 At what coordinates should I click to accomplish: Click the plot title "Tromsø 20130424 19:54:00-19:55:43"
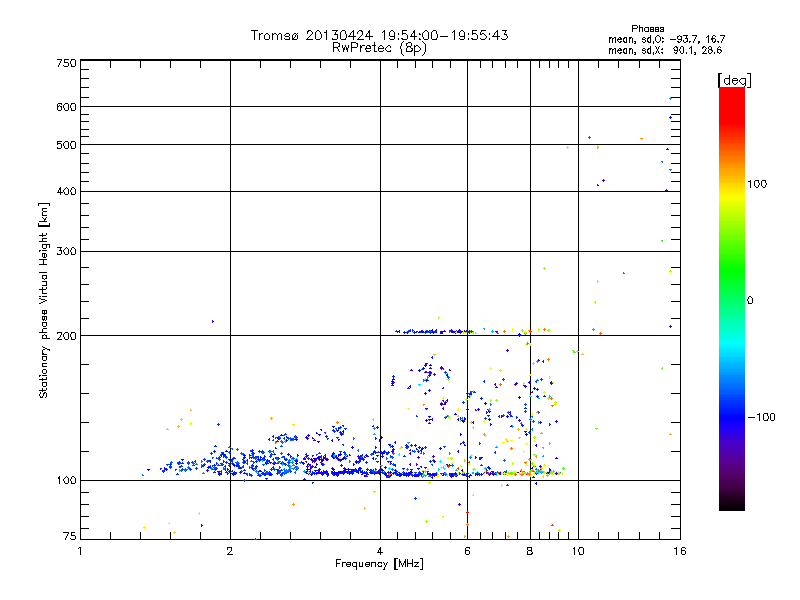point(379,35)
